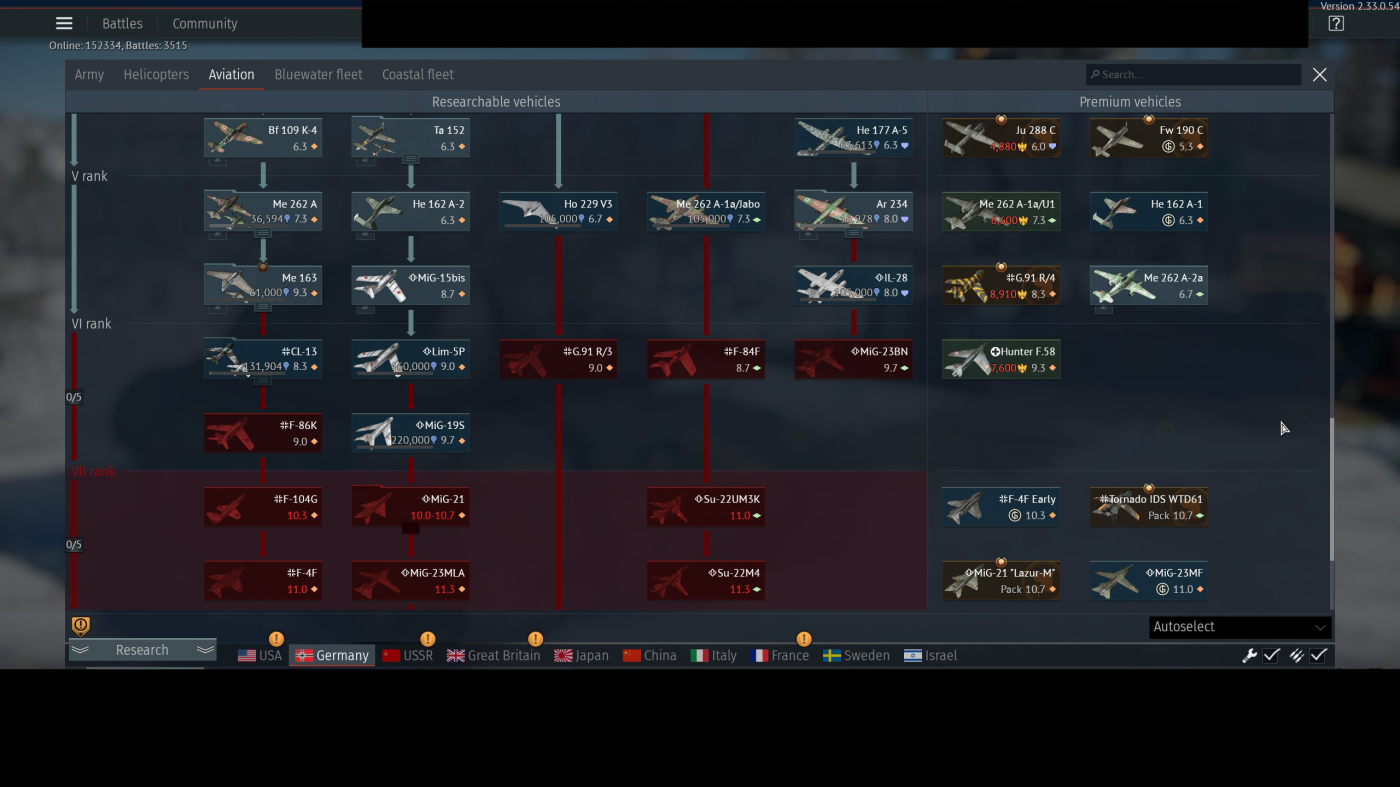Select the MiG-19S jet icon

(411, 434)
